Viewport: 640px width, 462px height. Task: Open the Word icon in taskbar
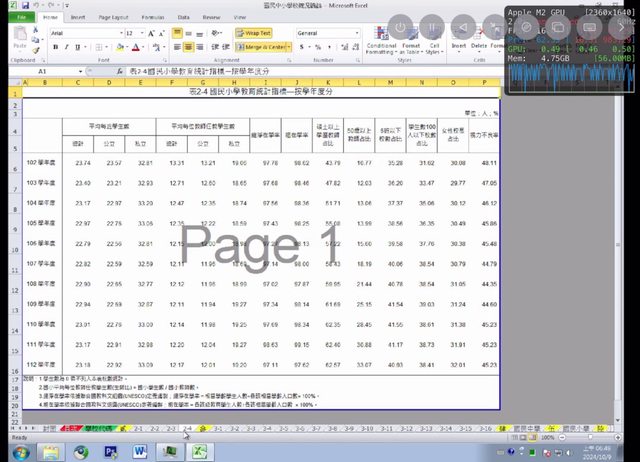point(141,451)
